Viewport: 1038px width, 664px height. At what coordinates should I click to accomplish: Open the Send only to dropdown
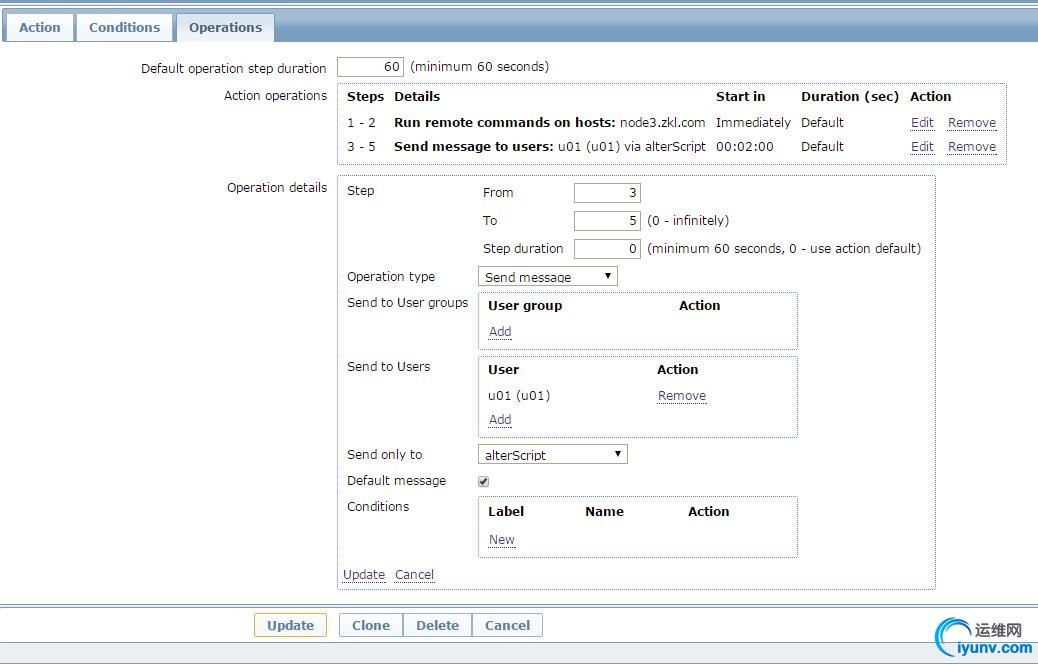(x=553, y=455)
